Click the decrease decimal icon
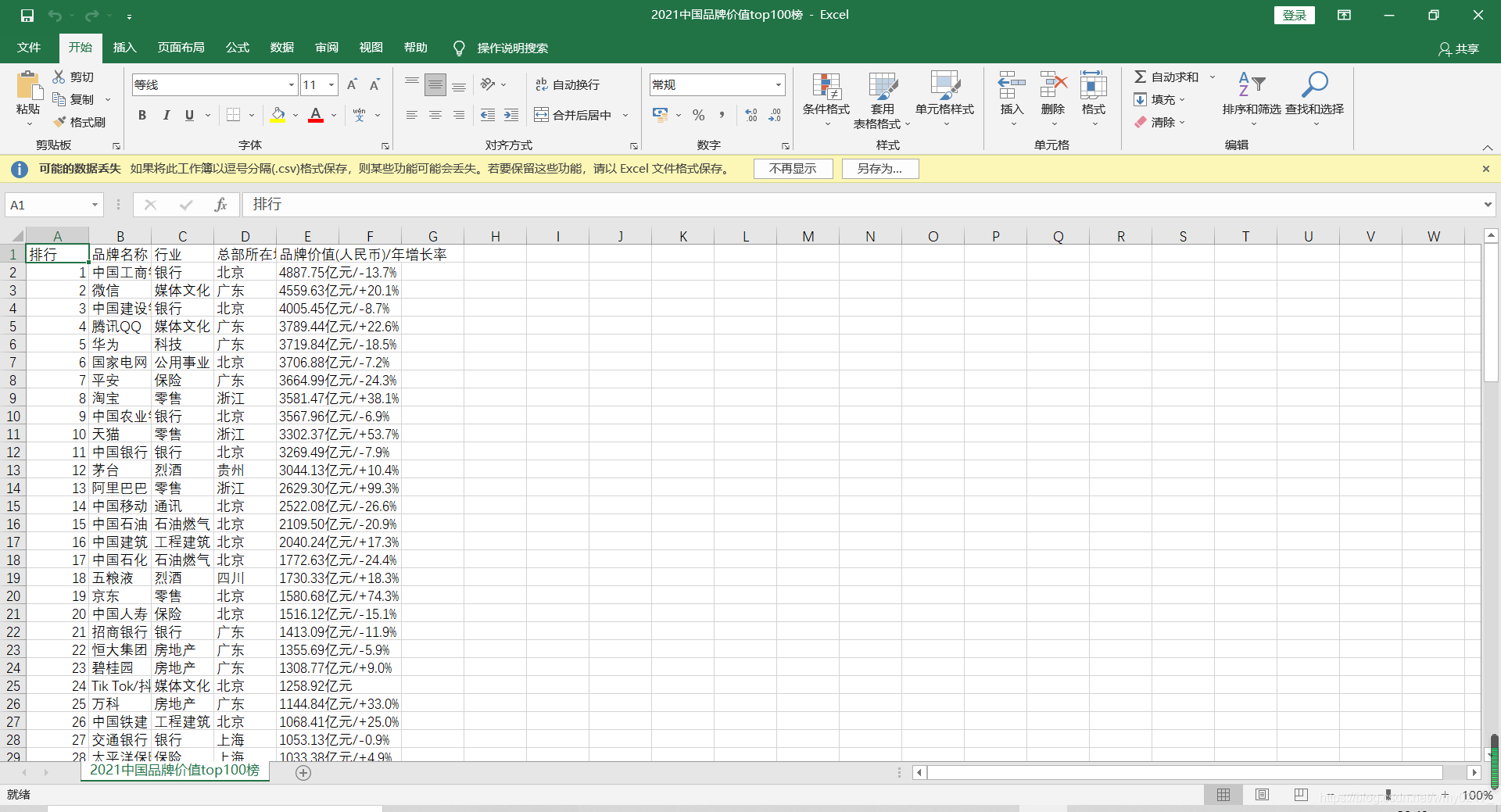 point(775,115)
